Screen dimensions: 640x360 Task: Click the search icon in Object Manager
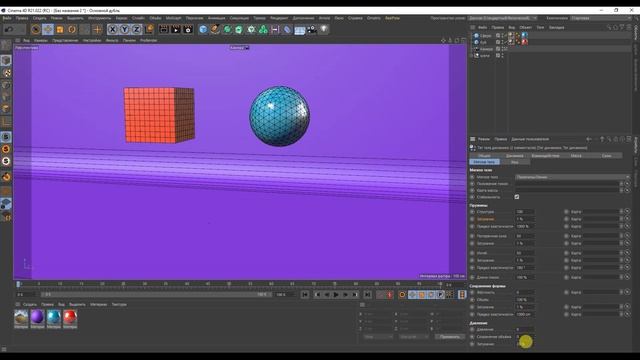click(609, 27)
